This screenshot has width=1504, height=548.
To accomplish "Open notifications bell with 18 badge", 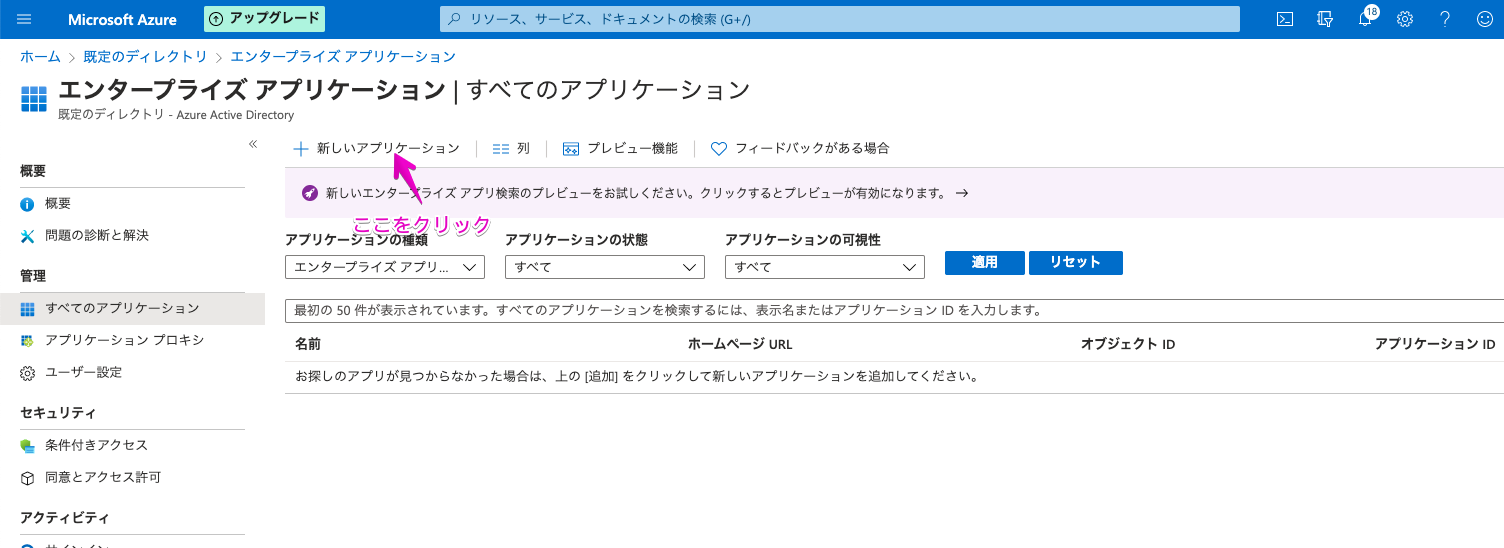I will tap(1367, 18).
